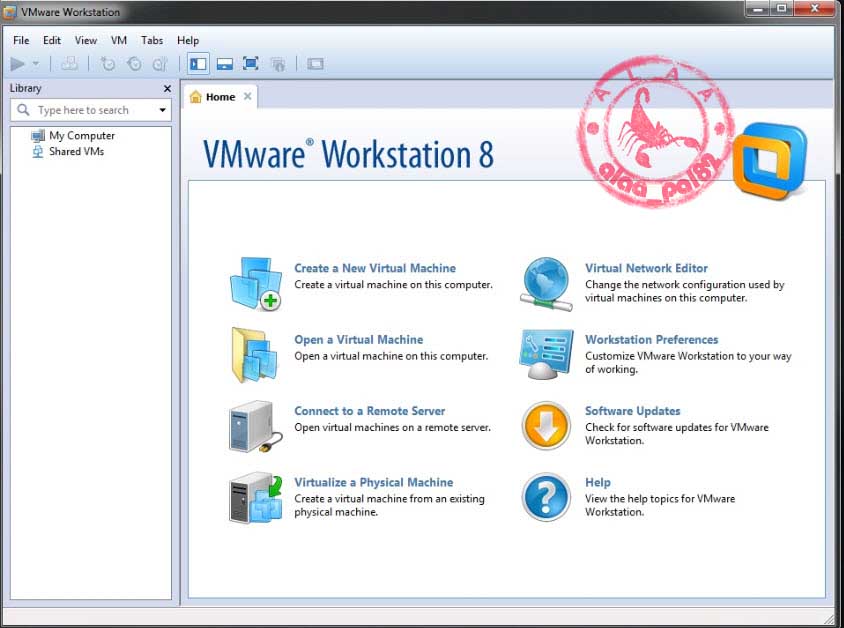
Task: Click the library search field
Action: point(90,110)
